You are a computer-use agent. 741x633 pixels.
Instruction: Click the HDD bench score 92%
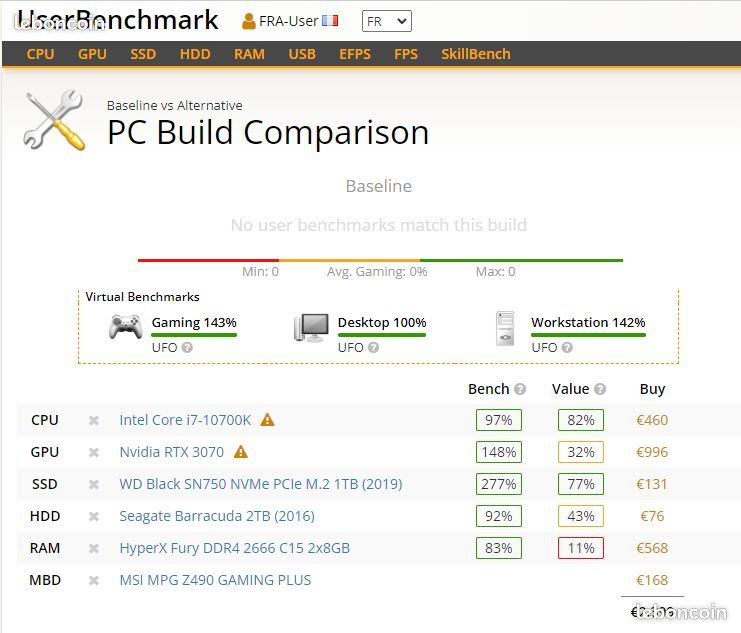coord(499,516)
